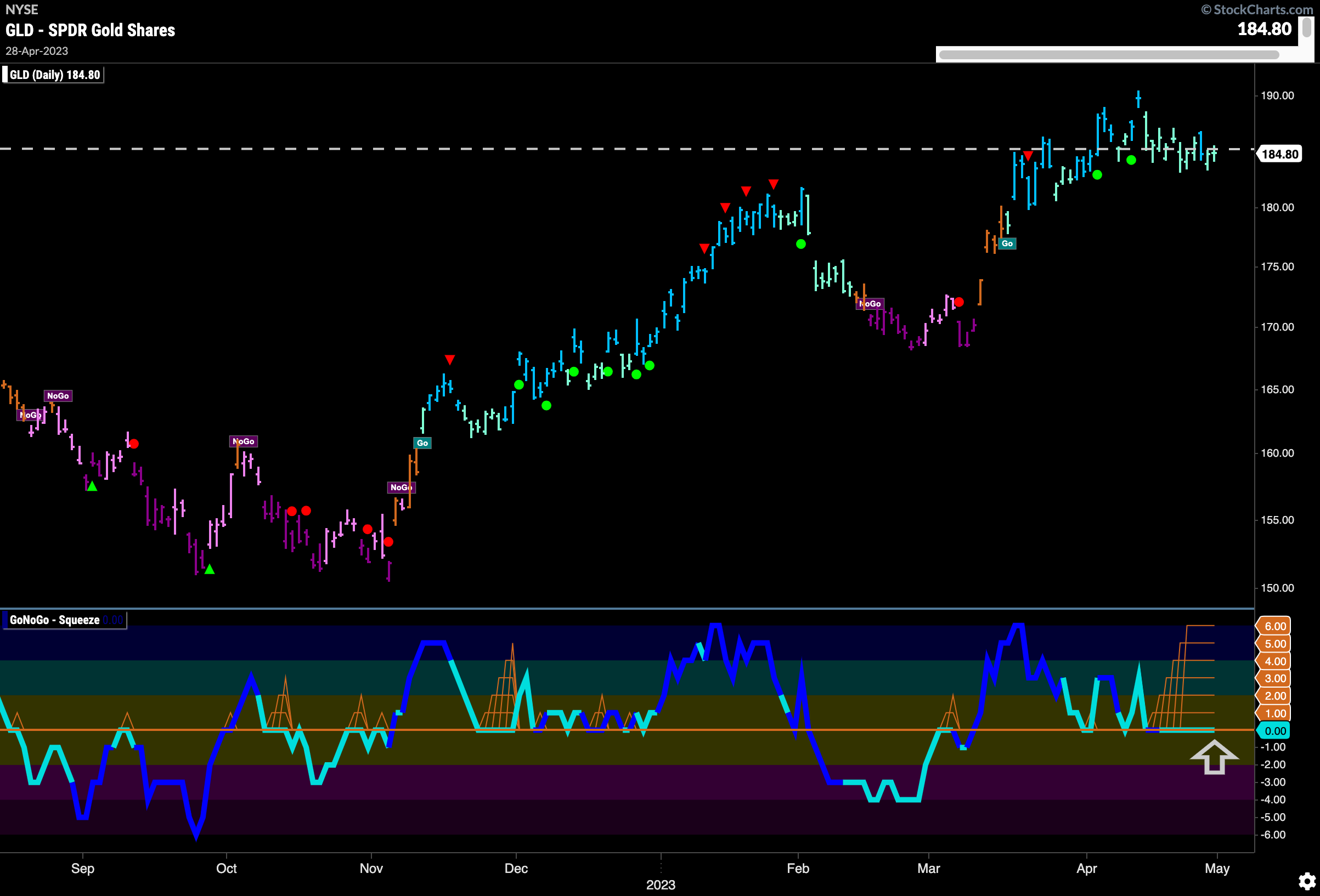The image size is (1320, 896).
Task: Click the orange 3.00 squeeze level tag
Action: [1274, 678]
